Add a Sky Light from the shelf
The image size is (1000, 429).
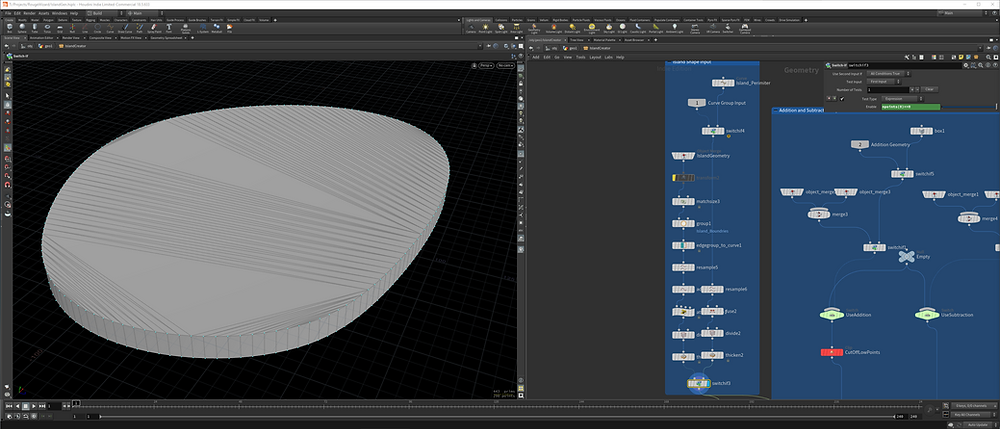(x=609, y=28)
